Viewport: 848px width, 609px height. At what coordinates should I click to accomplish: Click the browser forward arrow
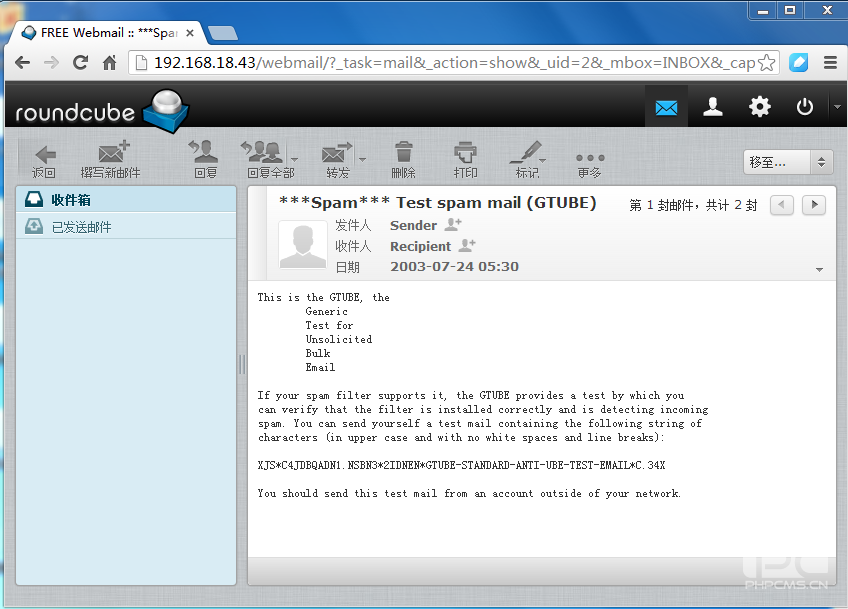[x=51, y=63]
